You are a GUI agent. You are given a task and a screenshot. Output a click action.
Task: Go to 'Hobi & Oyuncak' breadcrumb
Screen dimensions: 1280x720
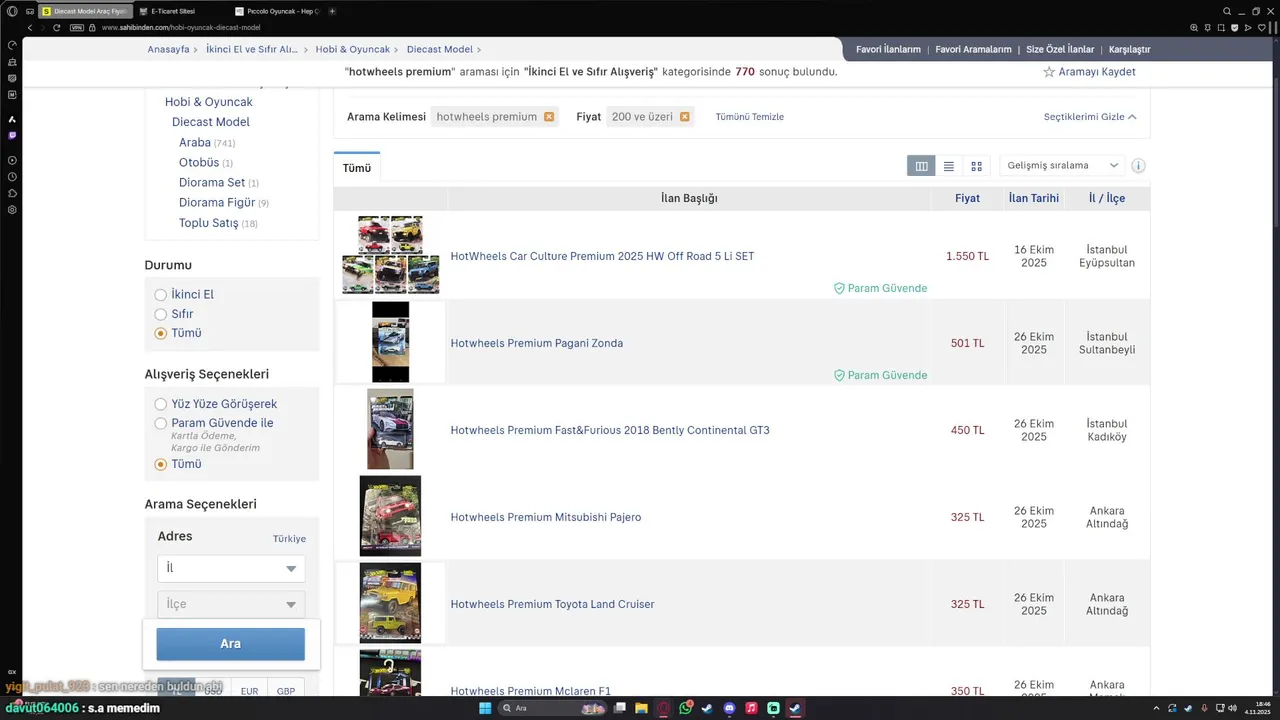tap(353, 49)
